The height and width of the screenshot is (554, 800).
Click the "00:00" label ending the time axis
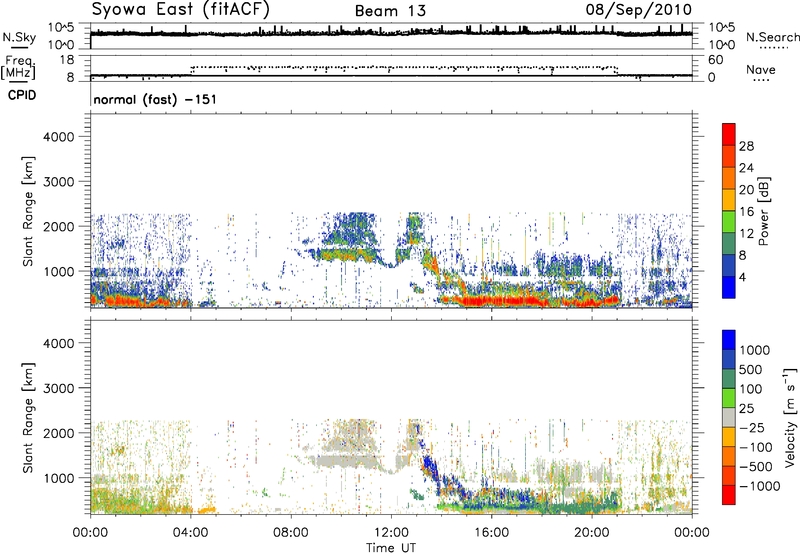(x=692, y=533)
